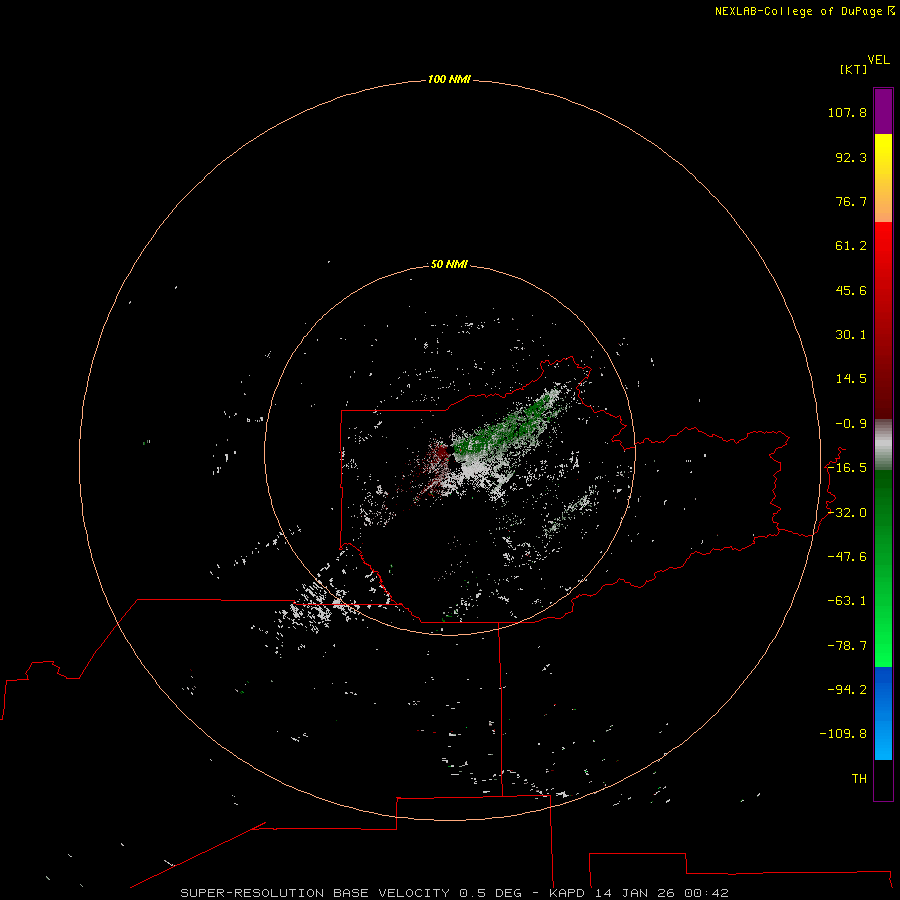Select the -63.1 legend value
Viewport: 900px width, 900px height.
click(847, 601)
